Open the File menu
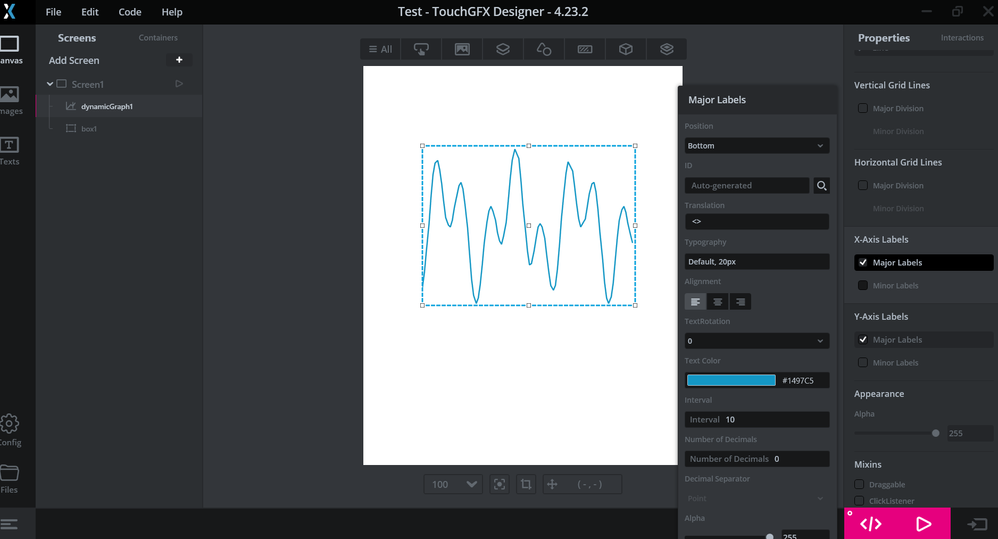998x539 pixels. tap(53, 12)
